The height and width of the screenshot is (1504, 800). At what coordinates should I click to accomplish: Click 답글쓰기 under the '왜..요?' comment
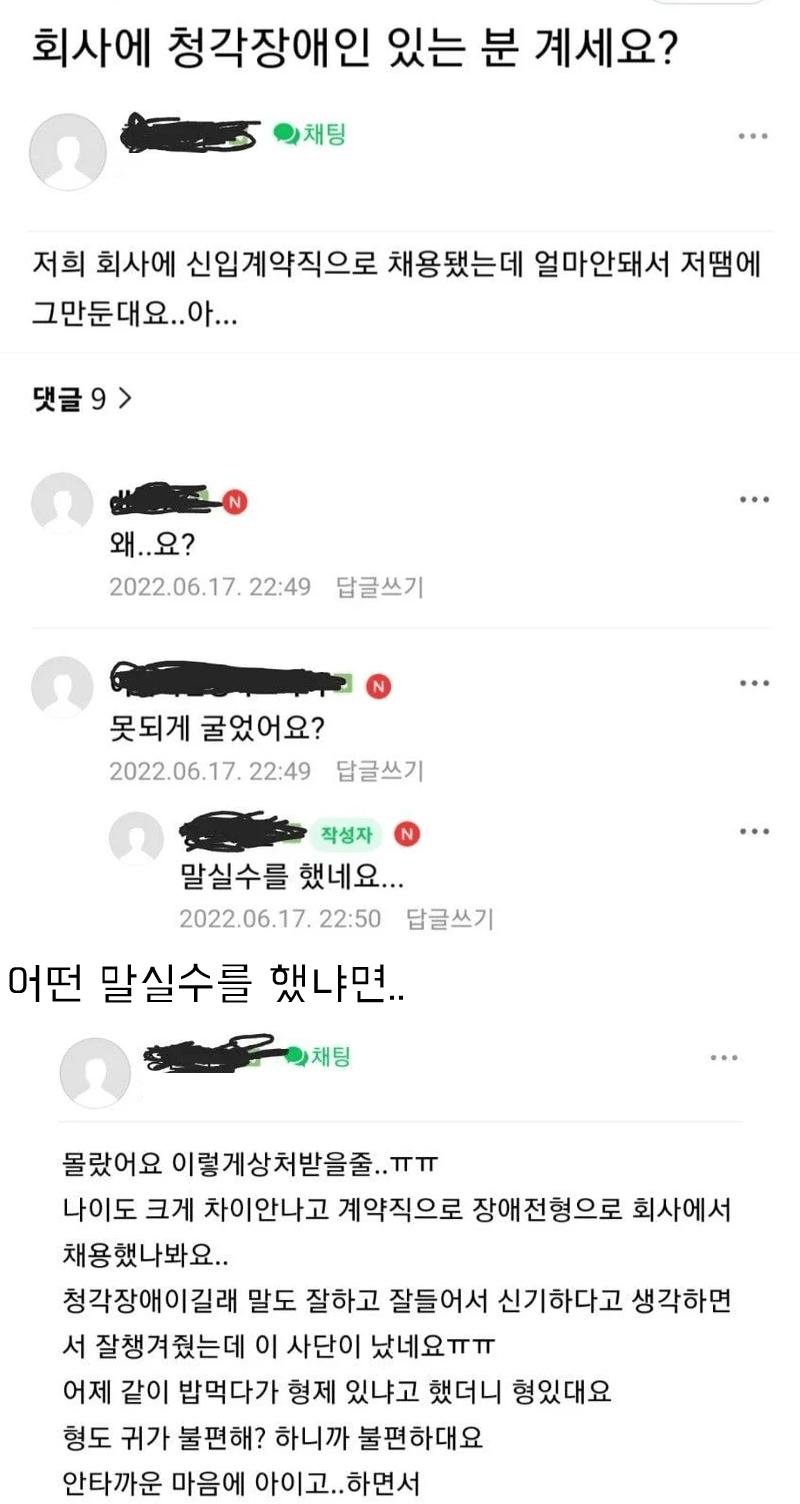pos(380,587)
